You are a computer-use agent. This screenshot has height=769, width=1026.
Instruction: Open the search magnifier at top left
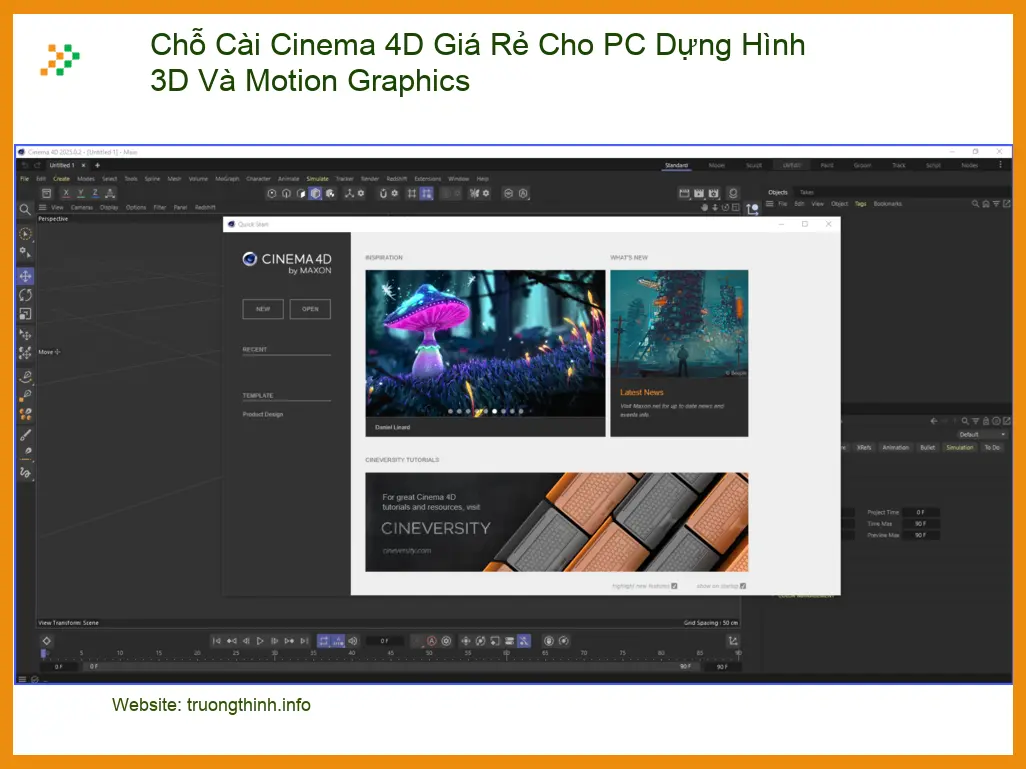pos(25,209)
